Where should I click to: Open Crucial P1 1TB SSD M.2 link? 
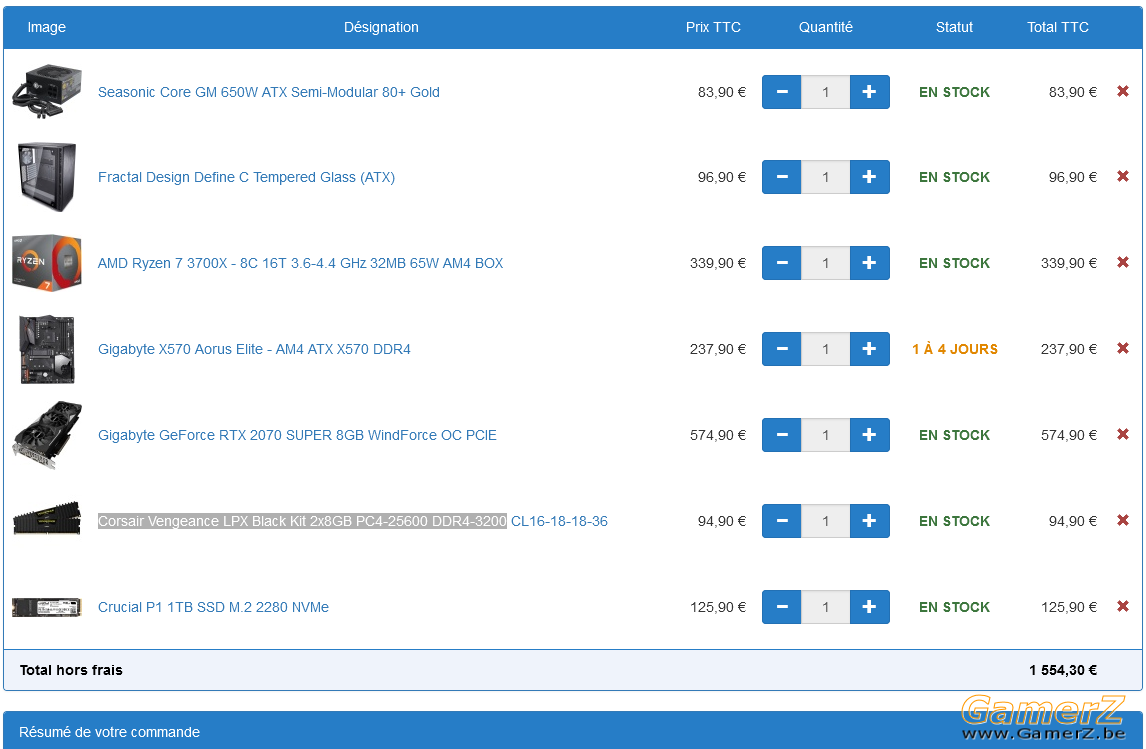(x=213, y=607)
